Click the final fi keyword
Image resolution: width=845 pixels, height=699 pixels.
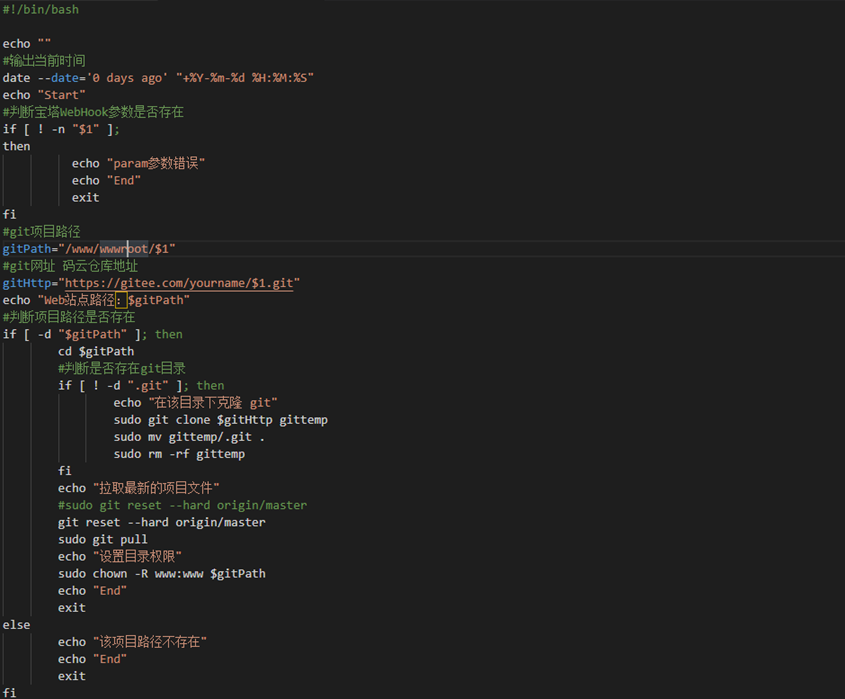tap(10, 693)
